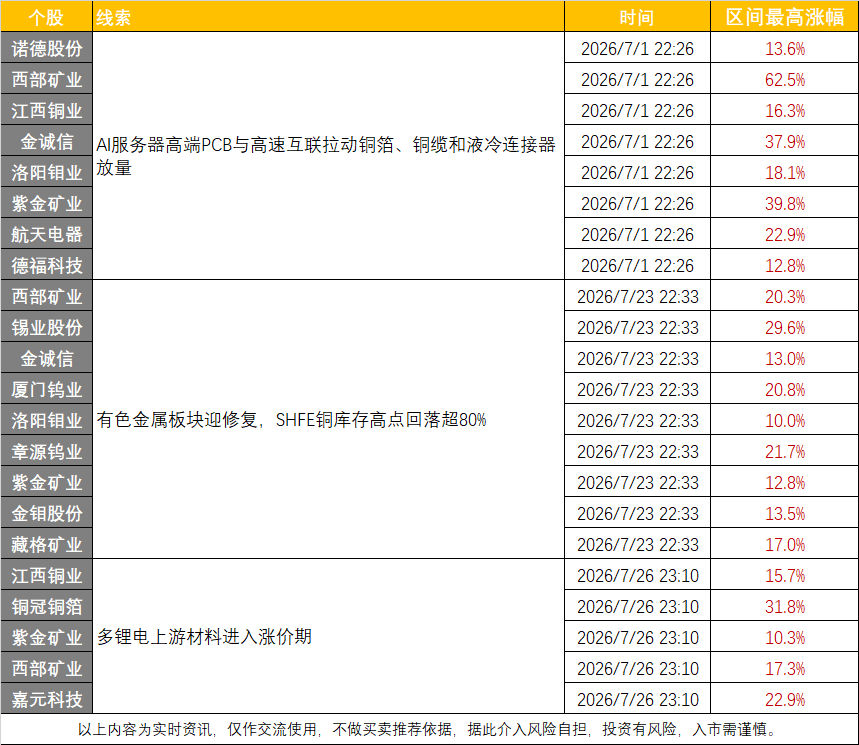This screenshot has width=859, height=745.
Task: Click the 时间 column header
Action: click(x=637, y=17)
